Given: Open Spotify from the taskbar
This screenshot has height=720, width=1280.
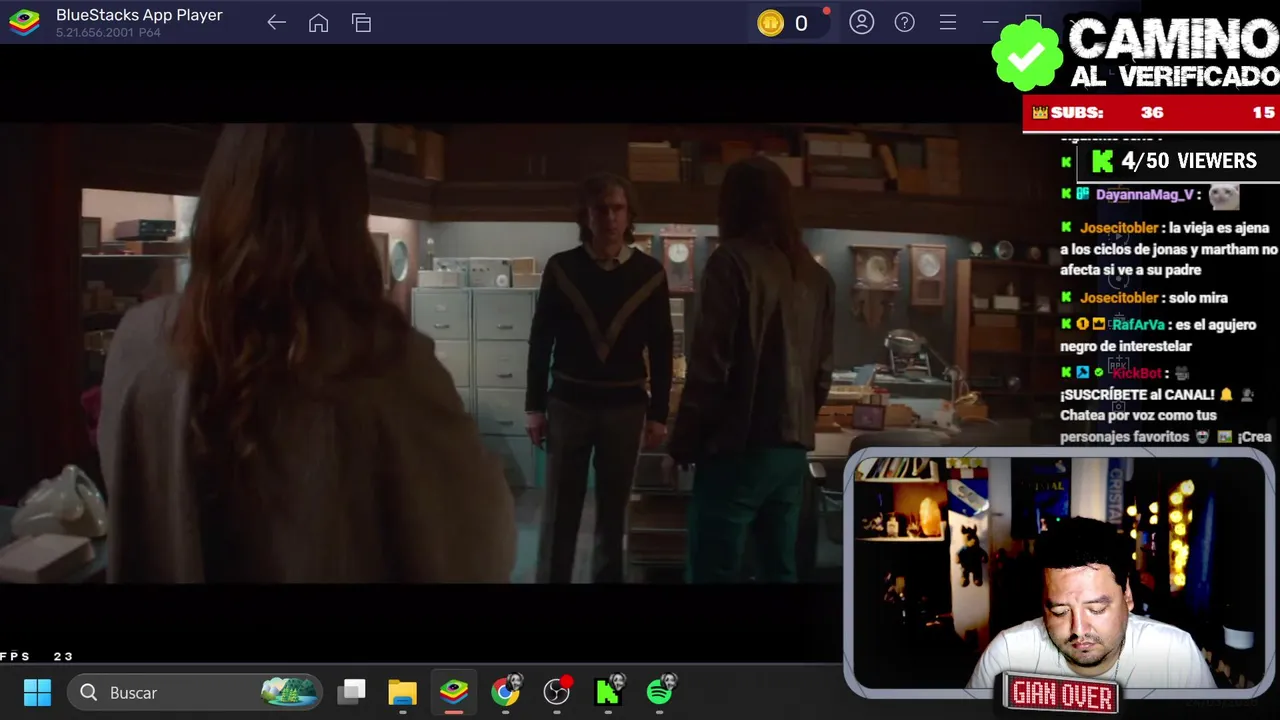Looking at the screenshot, I should click(x=661, y=691).
